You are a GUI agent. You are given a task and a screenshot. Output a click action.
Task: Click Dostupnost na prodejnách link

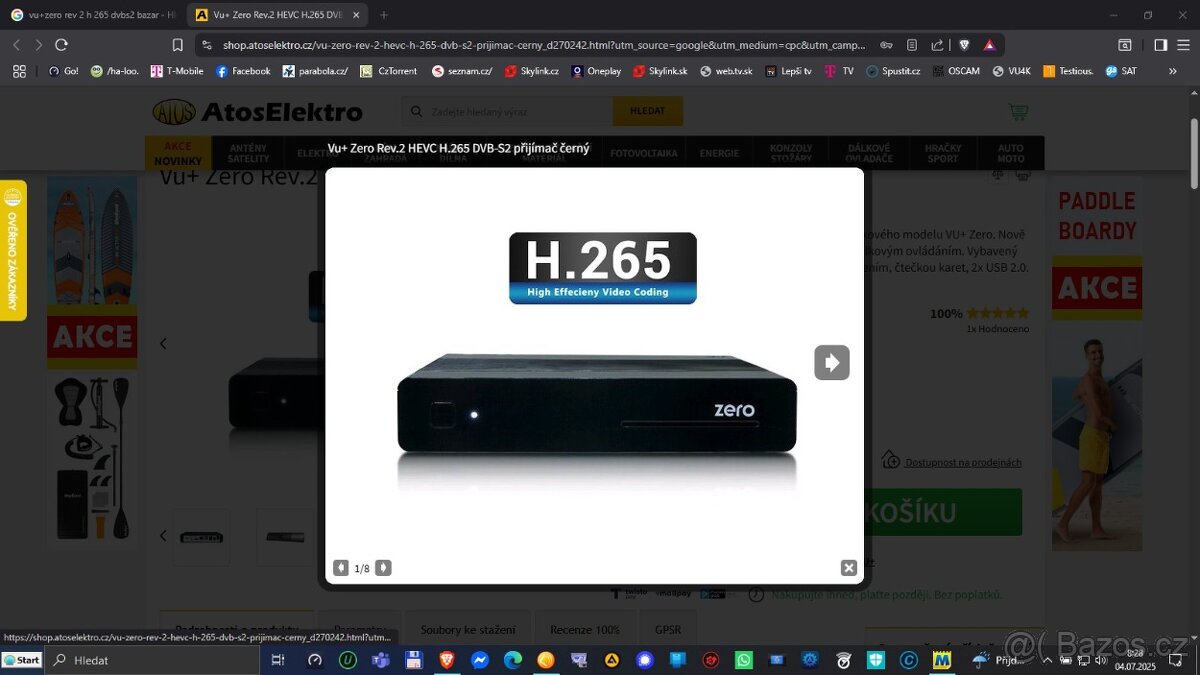pyautogui.click(x=963, y=462)
